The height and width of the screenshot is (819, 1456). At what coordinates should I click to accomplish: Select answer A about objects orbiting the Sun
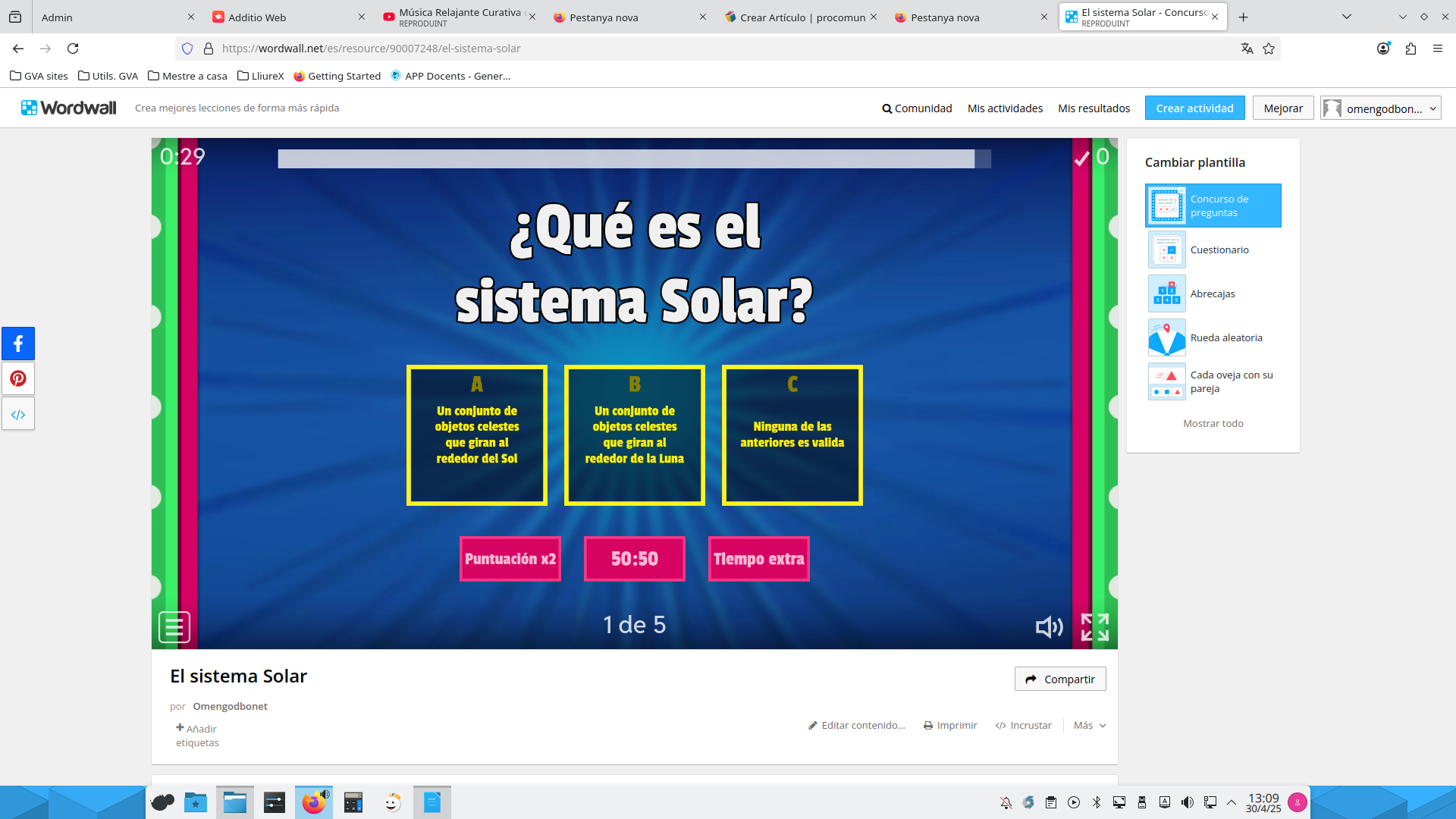point(476,435)
